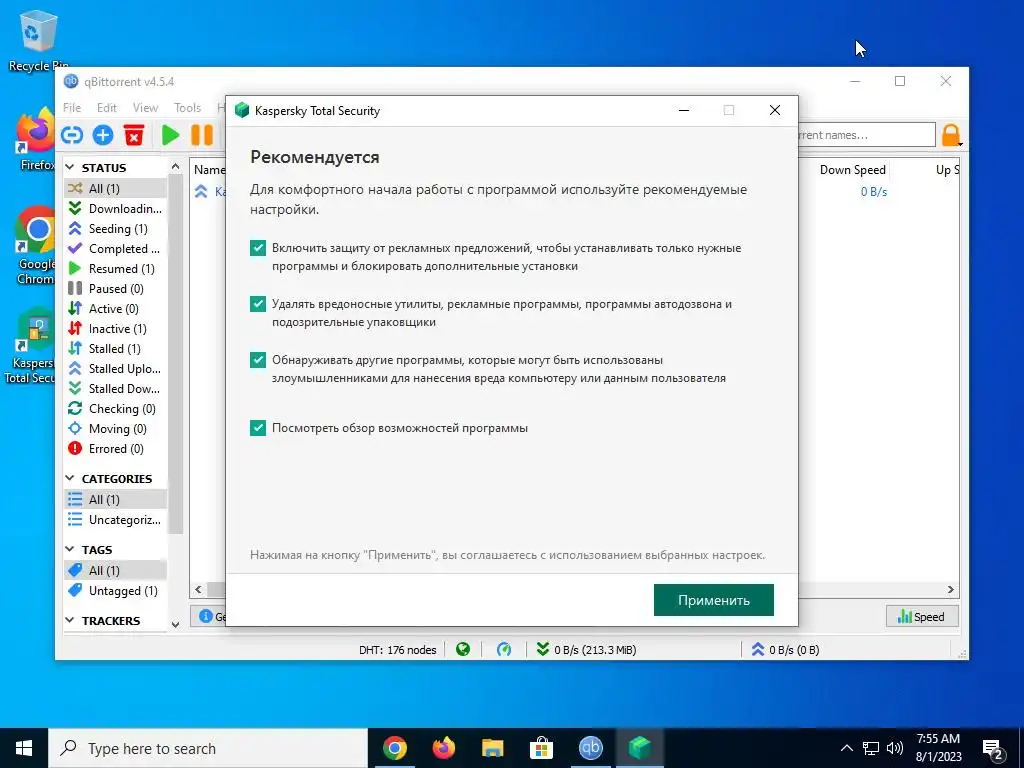The height and width of the screenshot is (768, 1024).
Task: Open File Explorer from the taskbar
Action: [x=492, y=748]
